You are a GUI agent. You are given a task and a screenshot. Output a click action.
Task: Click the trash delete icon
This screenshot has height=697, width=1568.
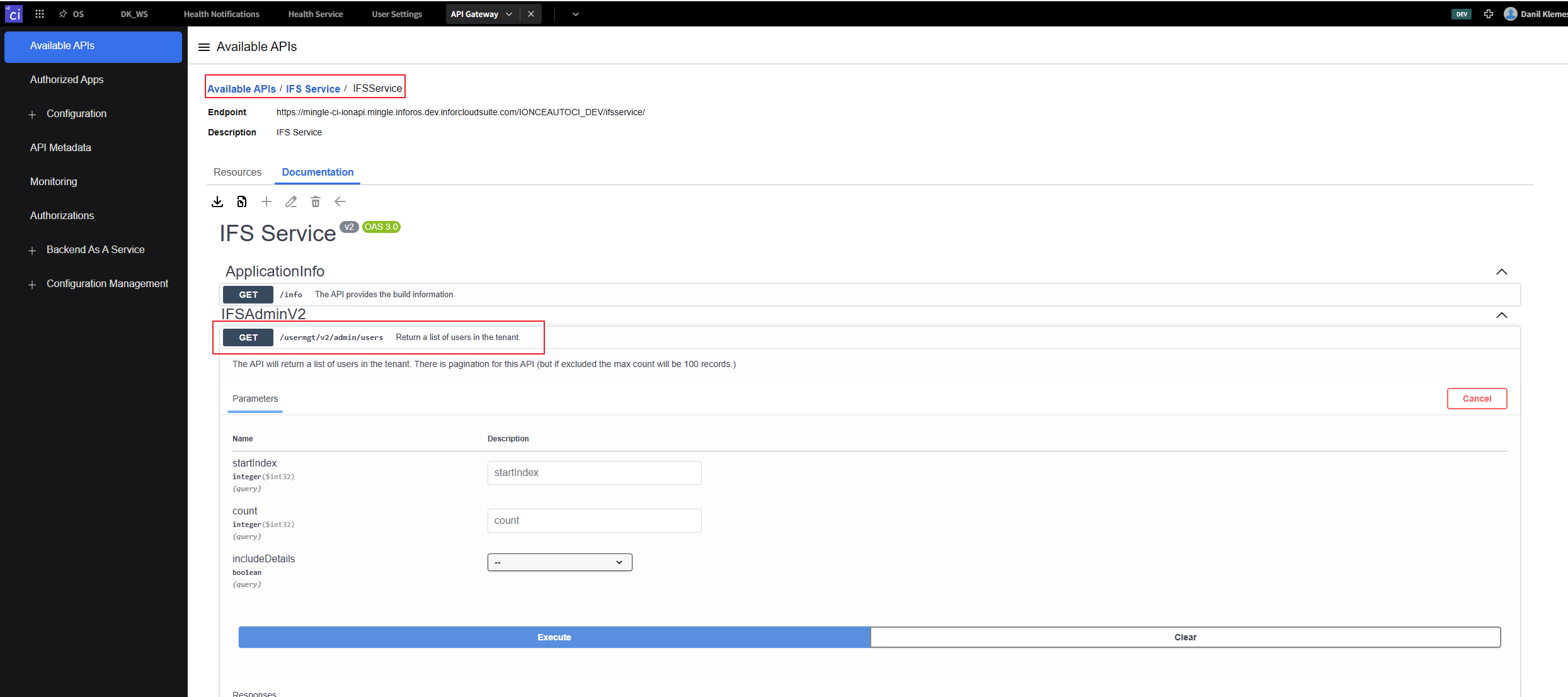pyautogui.click(x=316, y=201)
